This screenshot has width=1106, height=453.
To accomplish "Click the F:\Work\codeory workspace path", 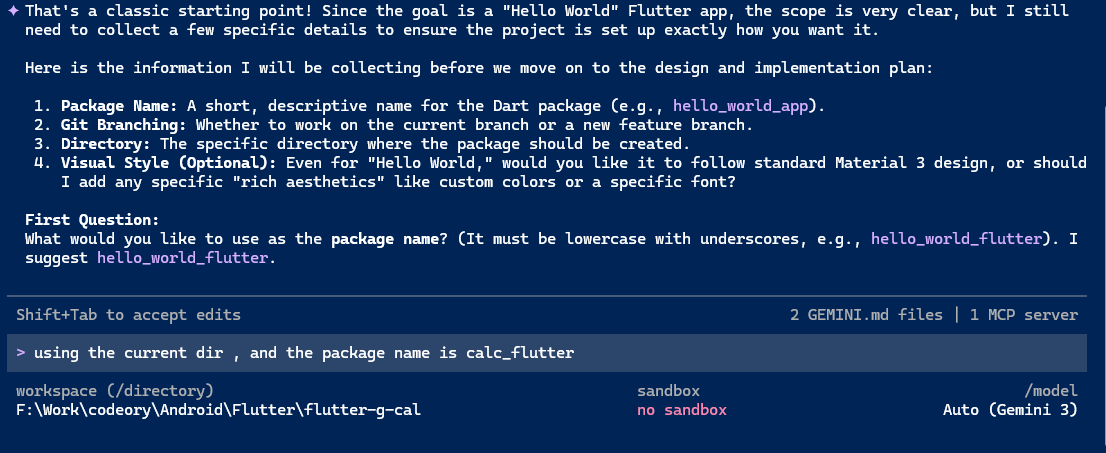I will pyautogui.click(x=218, y=410).
